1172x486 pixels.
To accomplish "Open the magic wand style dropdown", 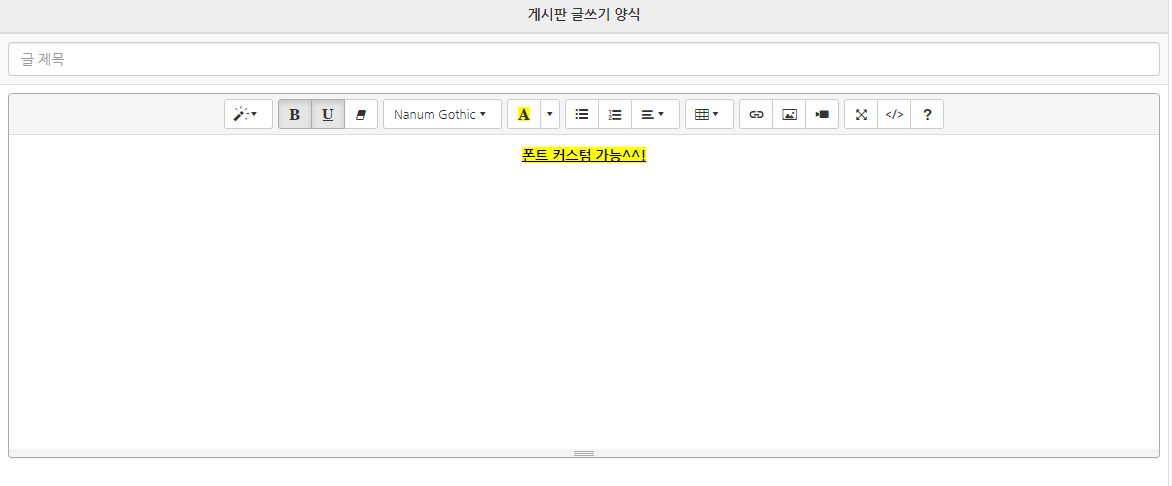I will (x=248, y=114).
